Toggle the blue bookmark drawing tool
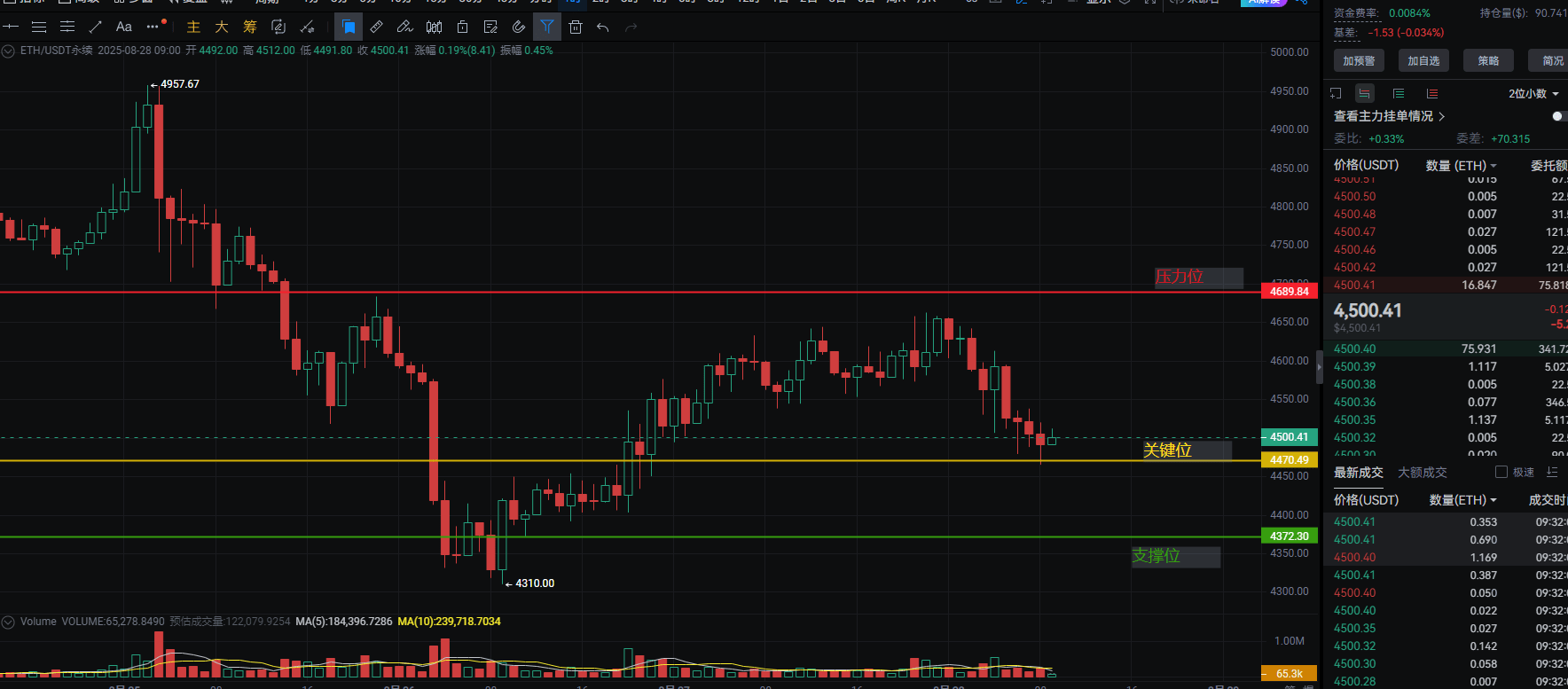This screenshot has width=1568, height=689. click(x=349, y=27)
